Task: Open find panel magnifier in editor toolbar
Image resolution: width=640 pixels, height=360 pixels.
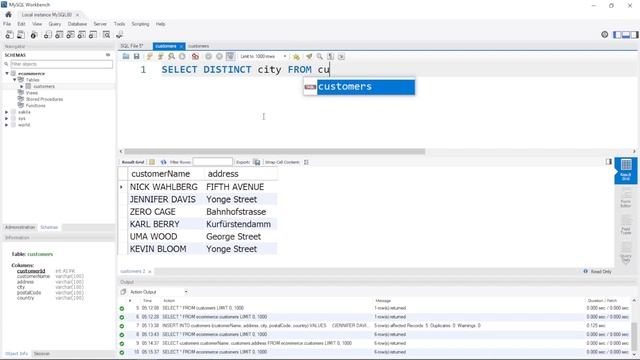Action: [x=320, y=56]
